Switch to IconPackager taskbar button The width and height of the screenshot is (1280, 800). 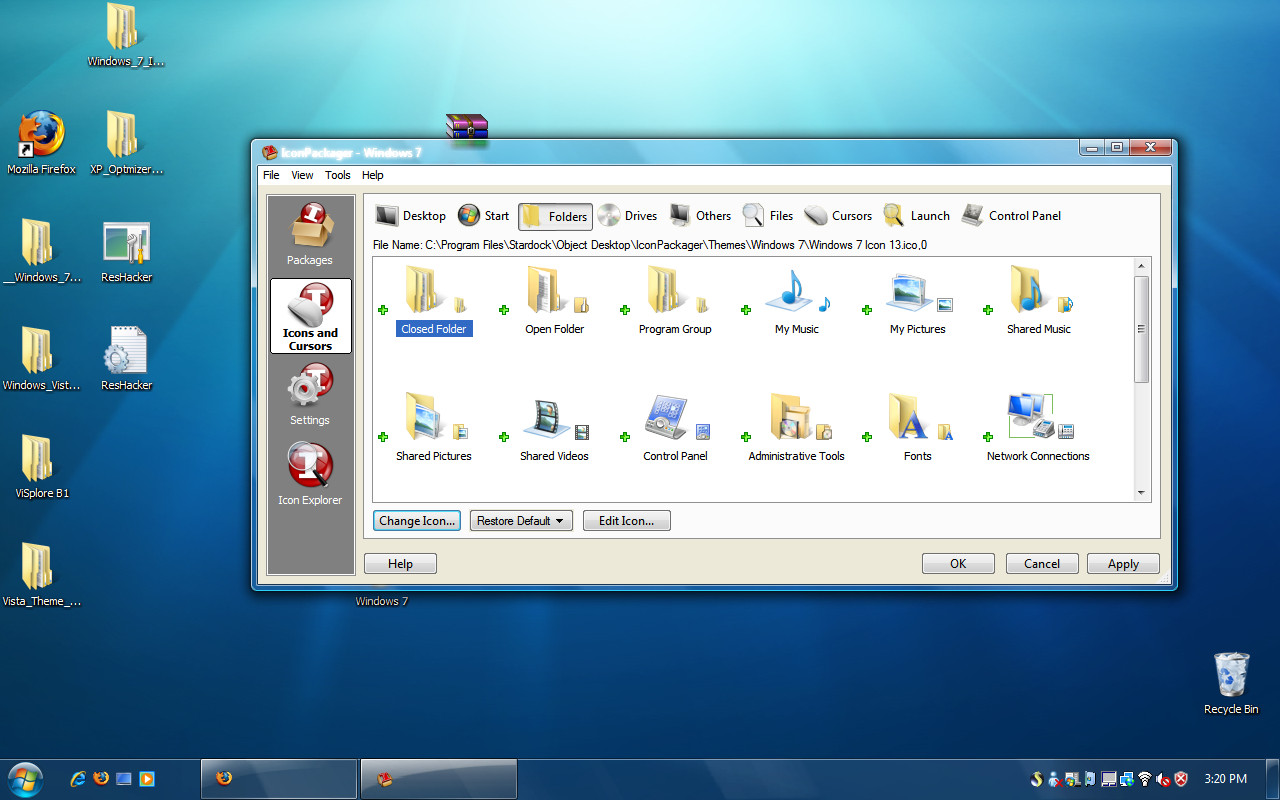tap(438, 779)
